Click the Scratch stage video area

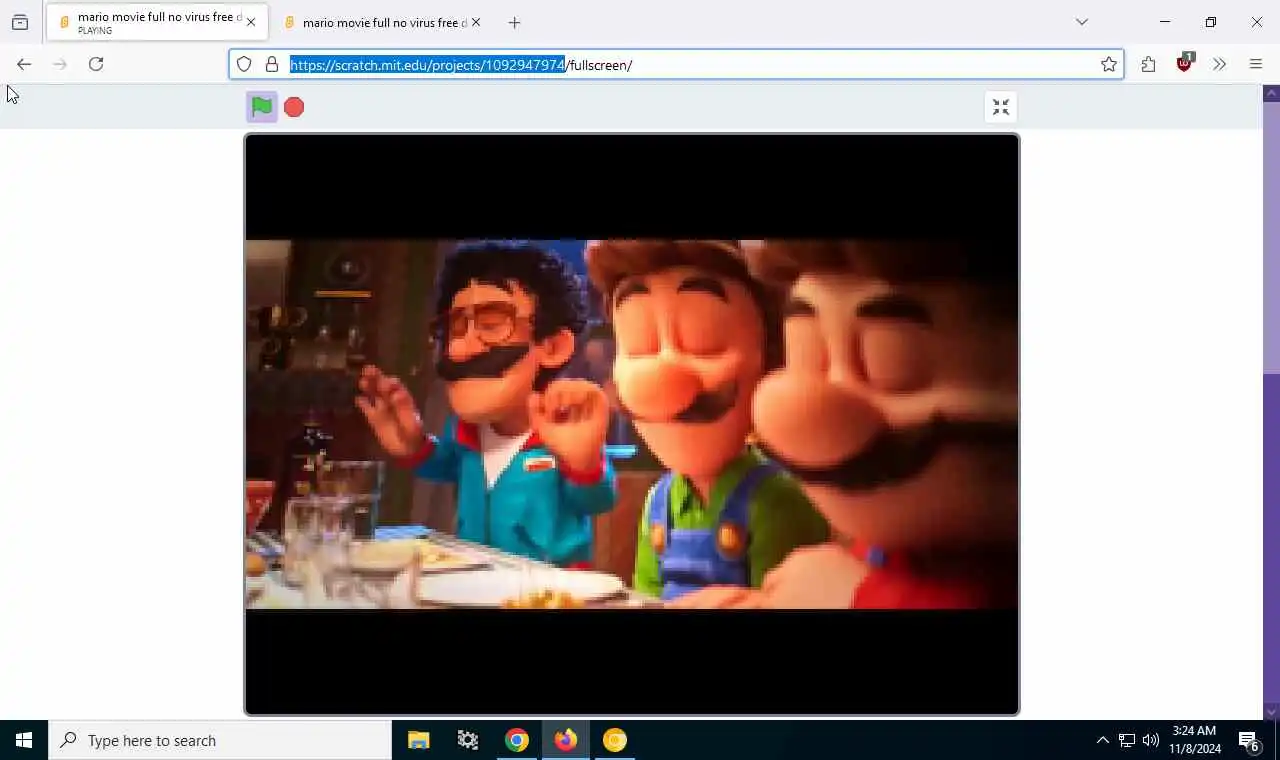tap(632, 424)
